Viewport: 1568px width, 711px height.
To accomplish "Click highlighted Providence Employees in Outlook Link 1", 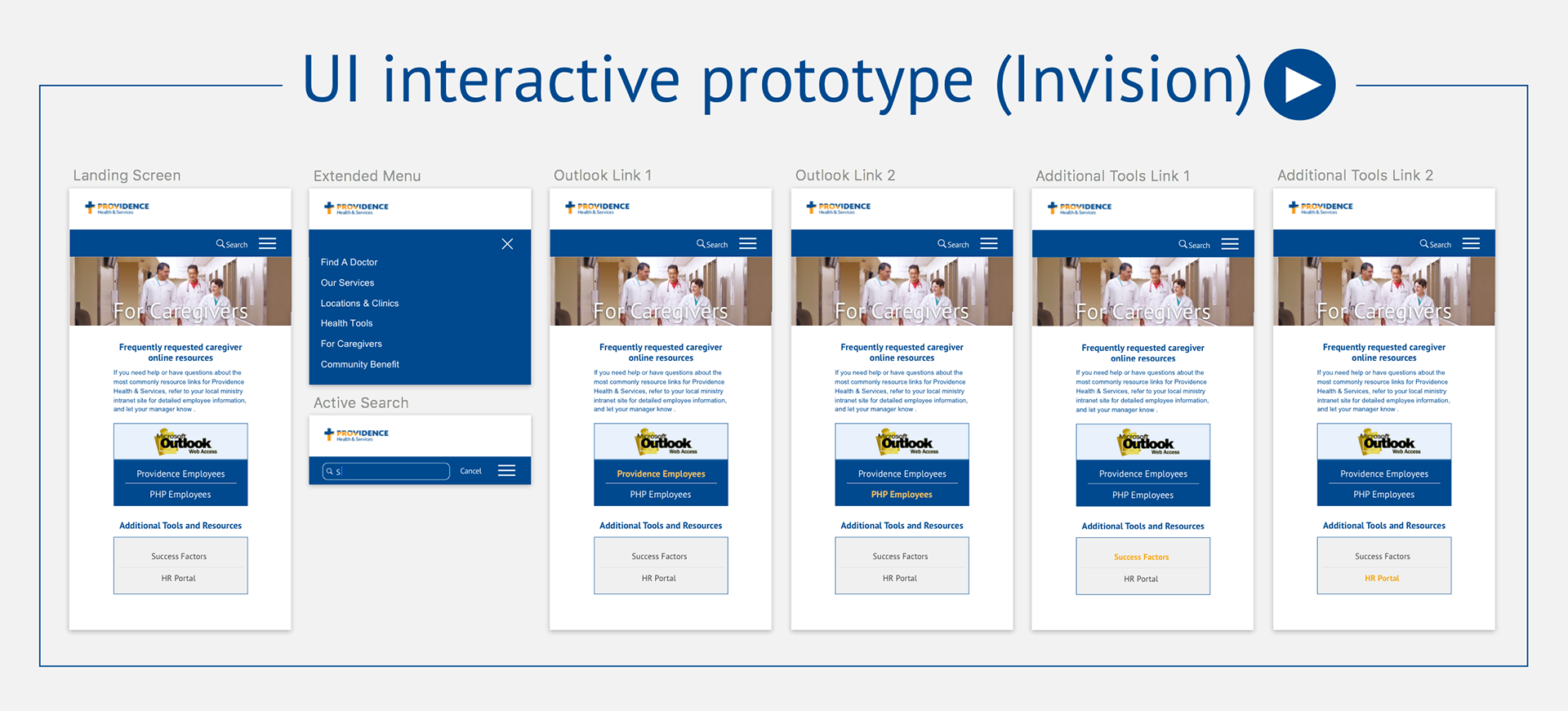I will click(x=661, y=473).
